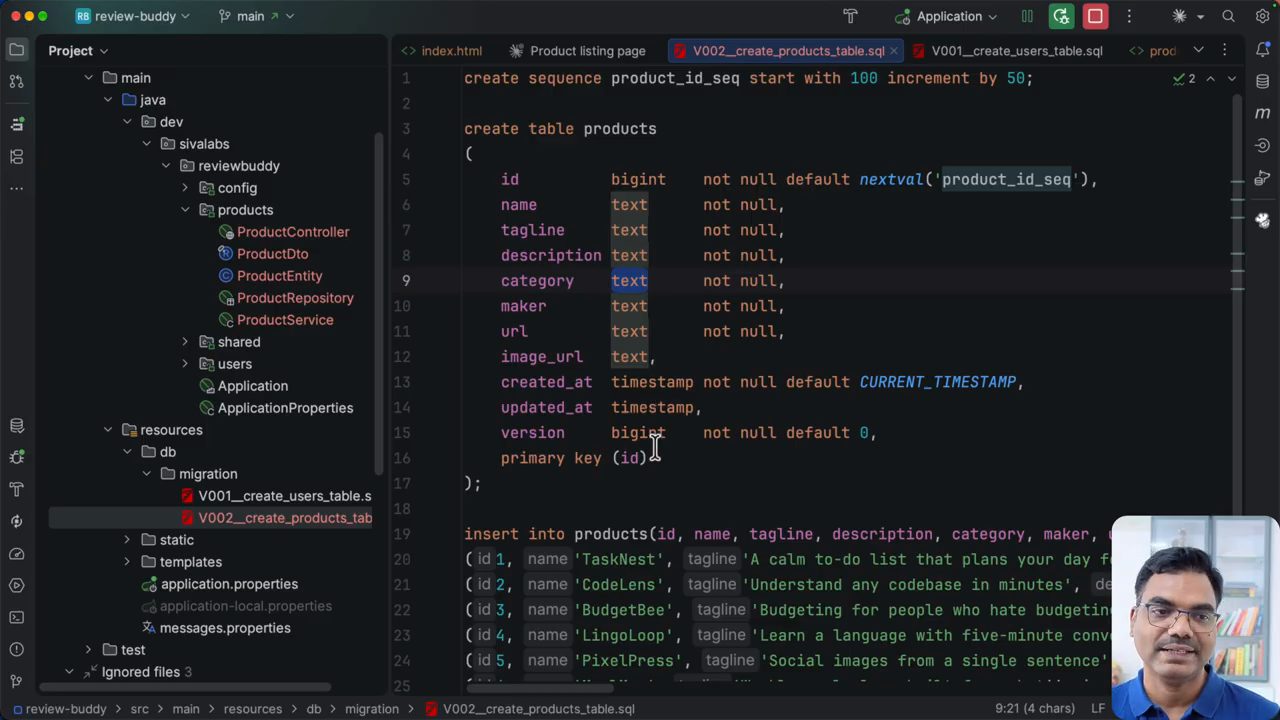
Task: Collapse the resources folder
Action: [x=108, y=430]
